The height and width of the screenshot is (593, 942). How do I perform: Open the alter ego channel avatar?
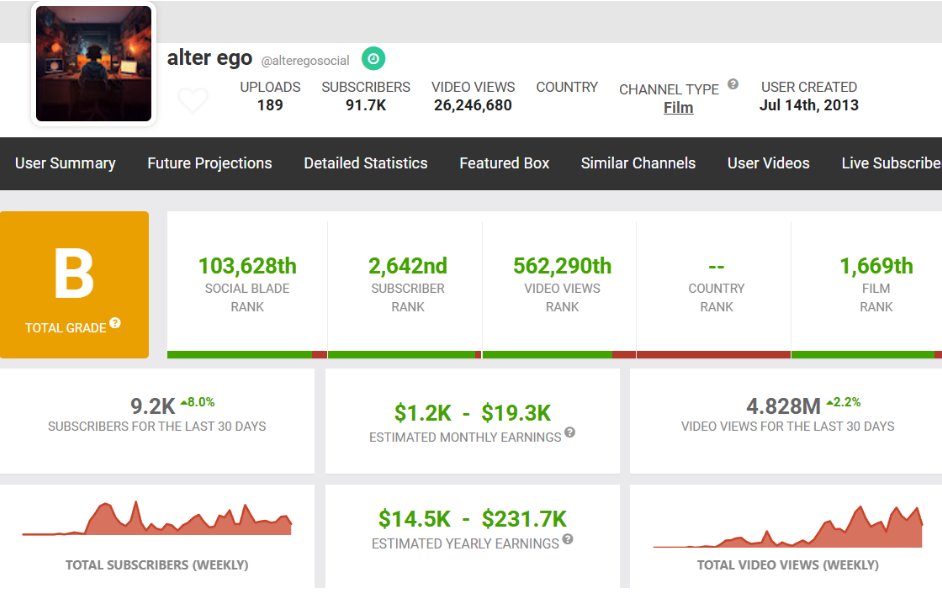point(94,64)
